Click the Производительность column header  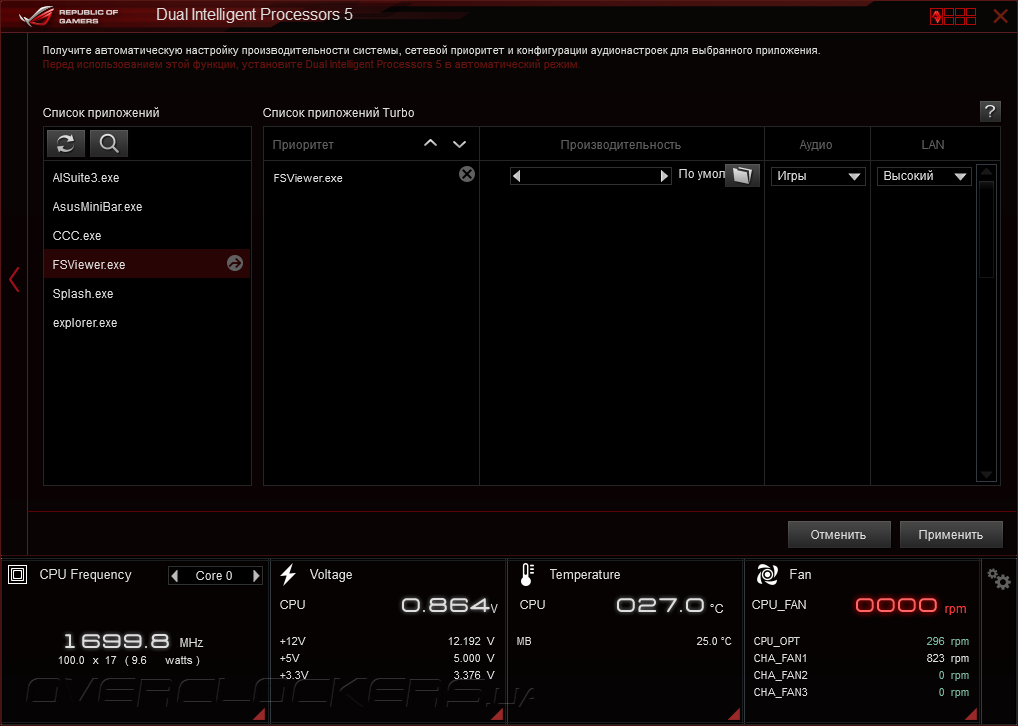point(621,145)
